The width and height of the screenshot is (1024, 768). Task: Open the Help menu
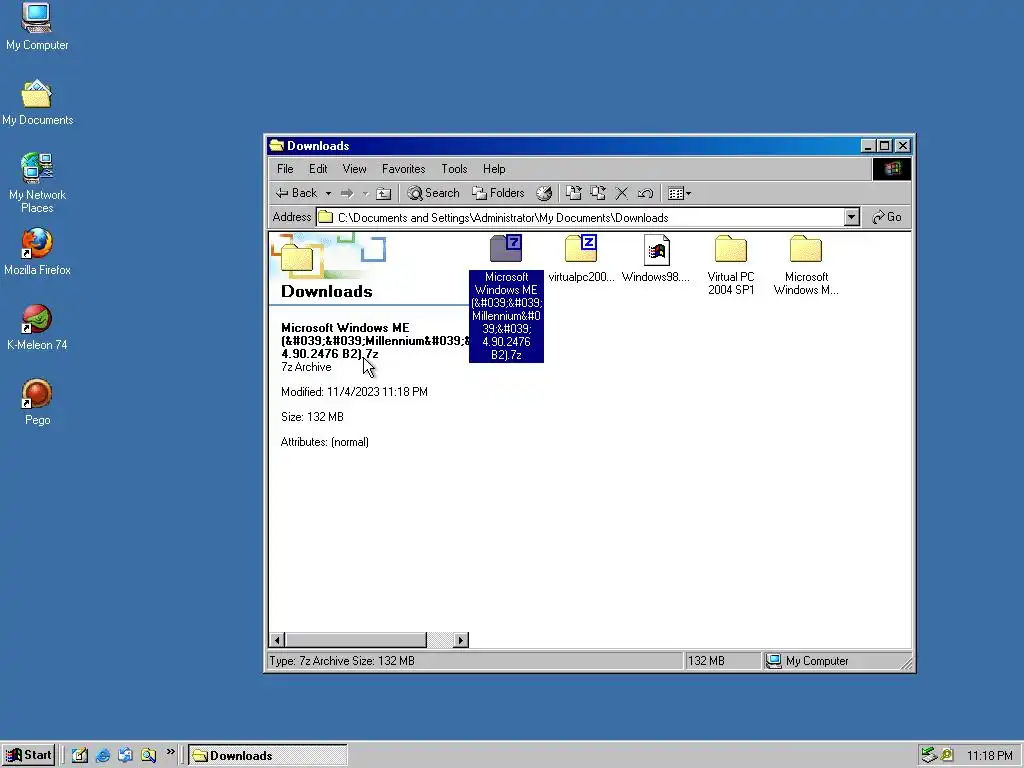click(x=494, y=168)
